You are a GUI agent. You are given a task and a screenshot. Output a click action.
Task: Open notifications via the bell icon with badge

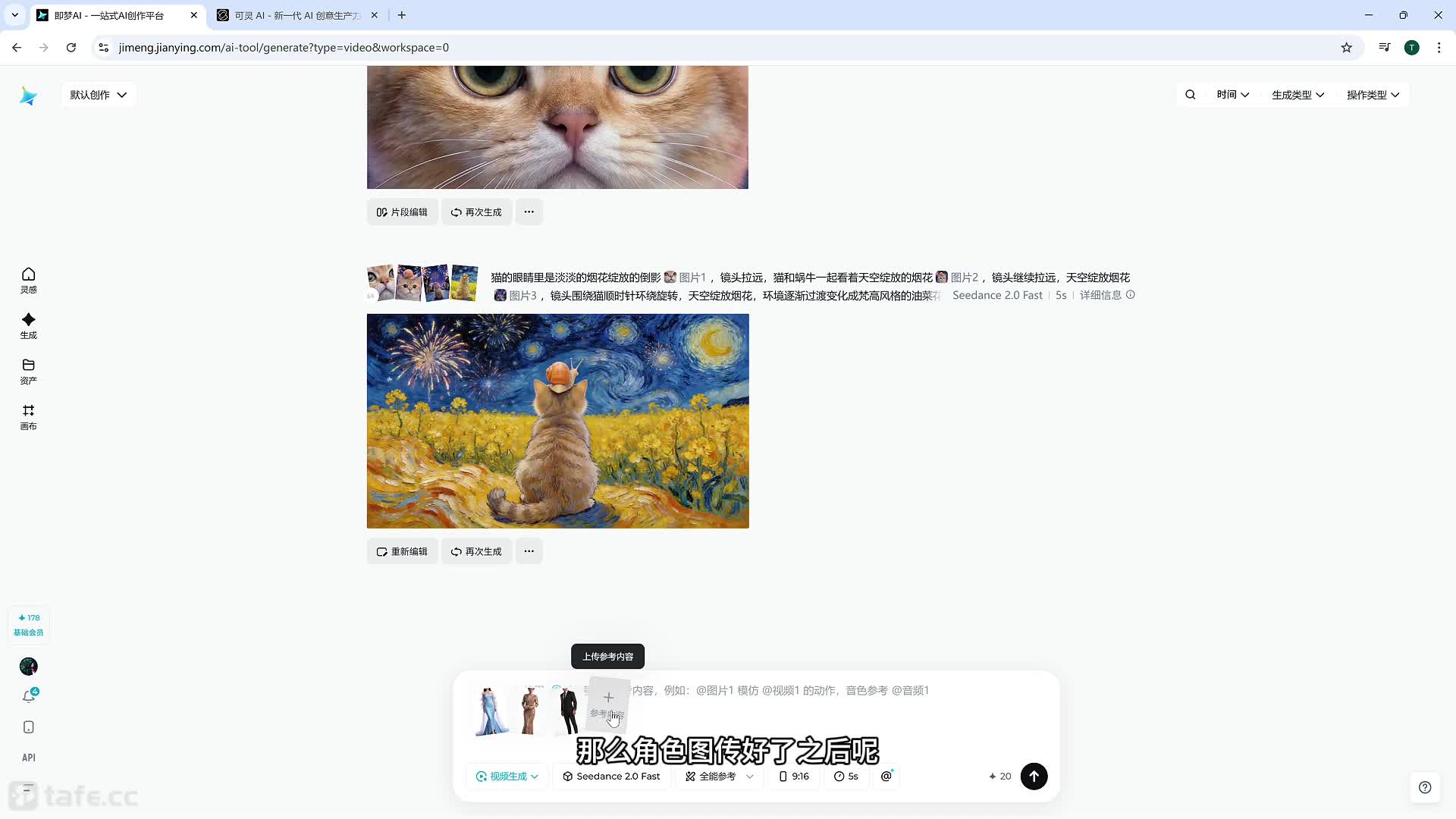(28, 696)
